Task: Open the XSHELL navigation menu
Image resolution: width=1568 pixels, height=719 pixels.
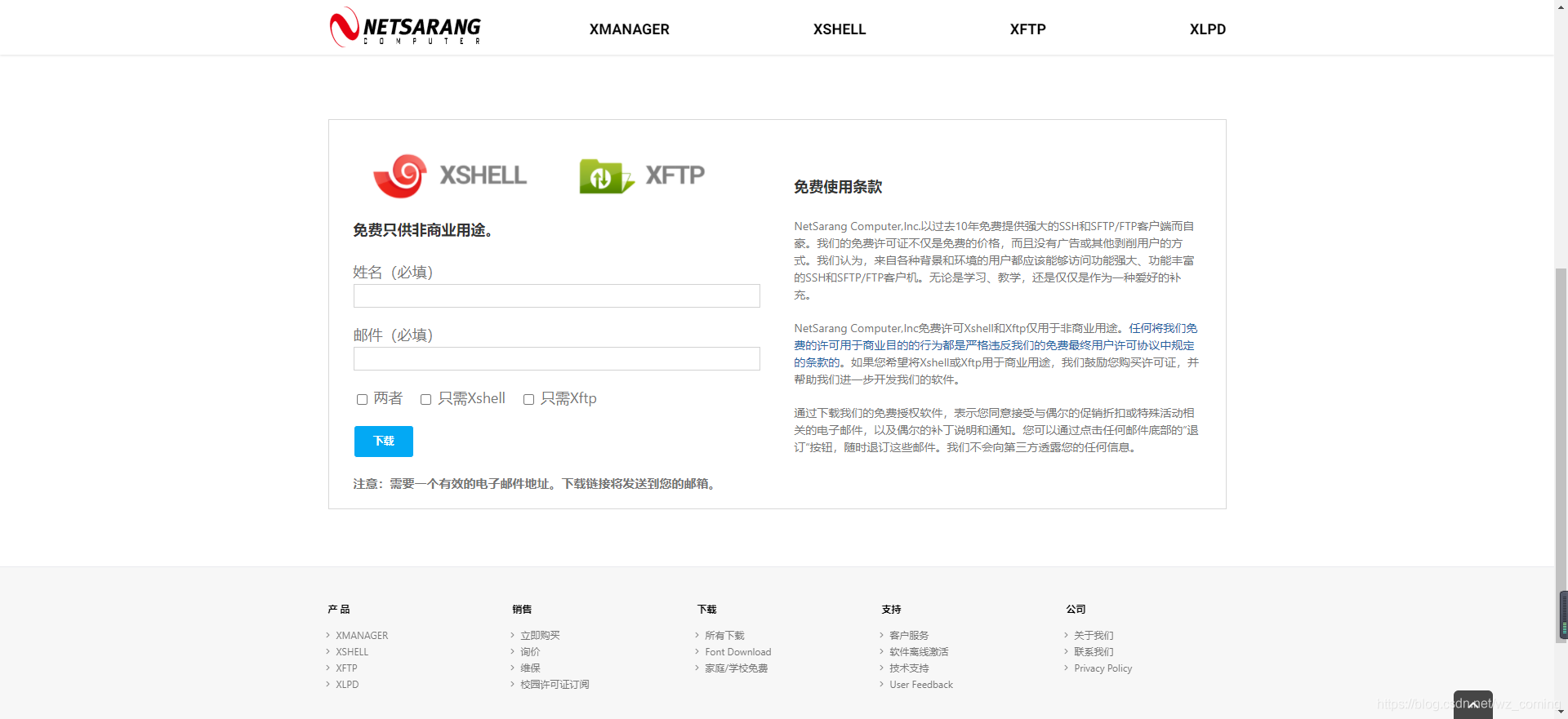Action: [x=839, y=29]
